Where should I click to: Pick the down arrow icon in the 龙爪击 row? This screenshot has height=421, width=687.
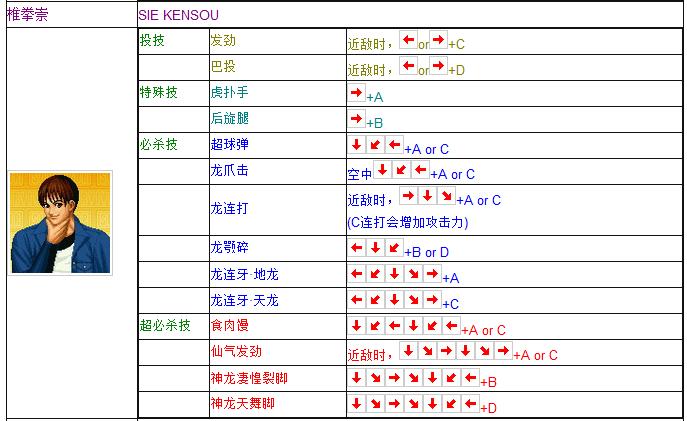click(382, 170)
